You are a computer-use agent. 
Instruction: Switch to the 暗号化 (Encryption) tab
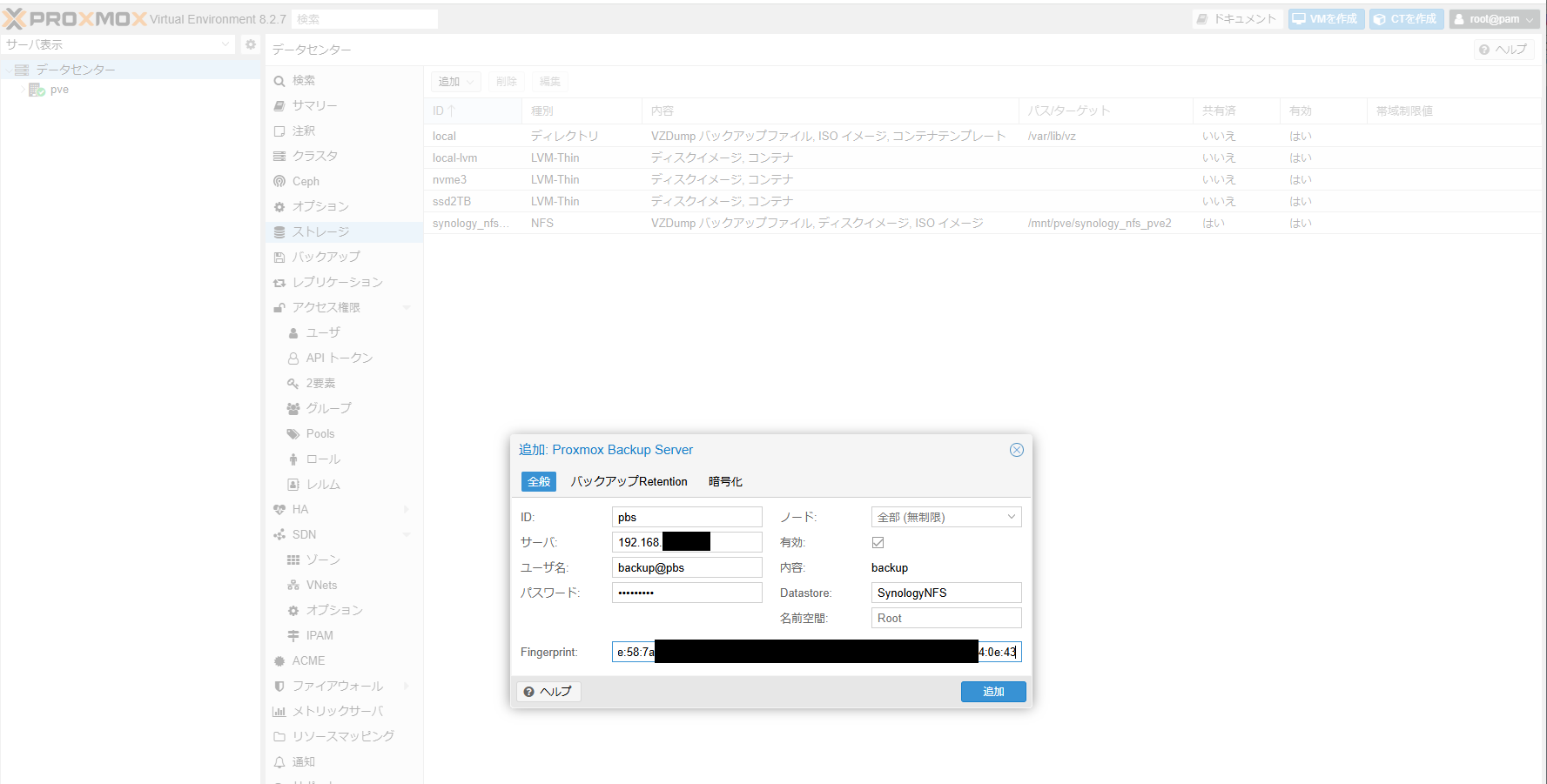point(725,481)
